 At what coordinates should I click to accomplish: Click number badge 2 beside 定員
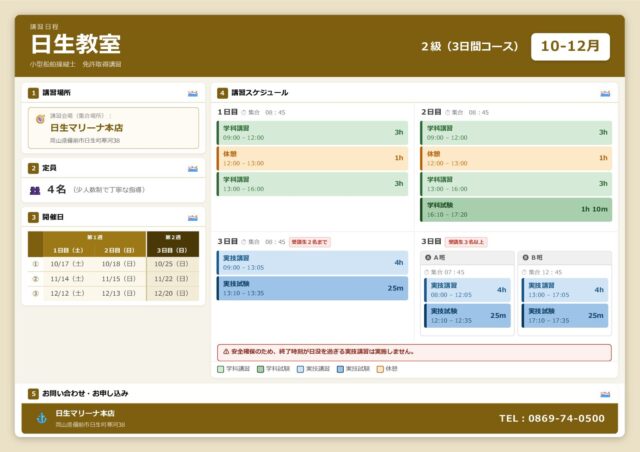pos(33,168)
